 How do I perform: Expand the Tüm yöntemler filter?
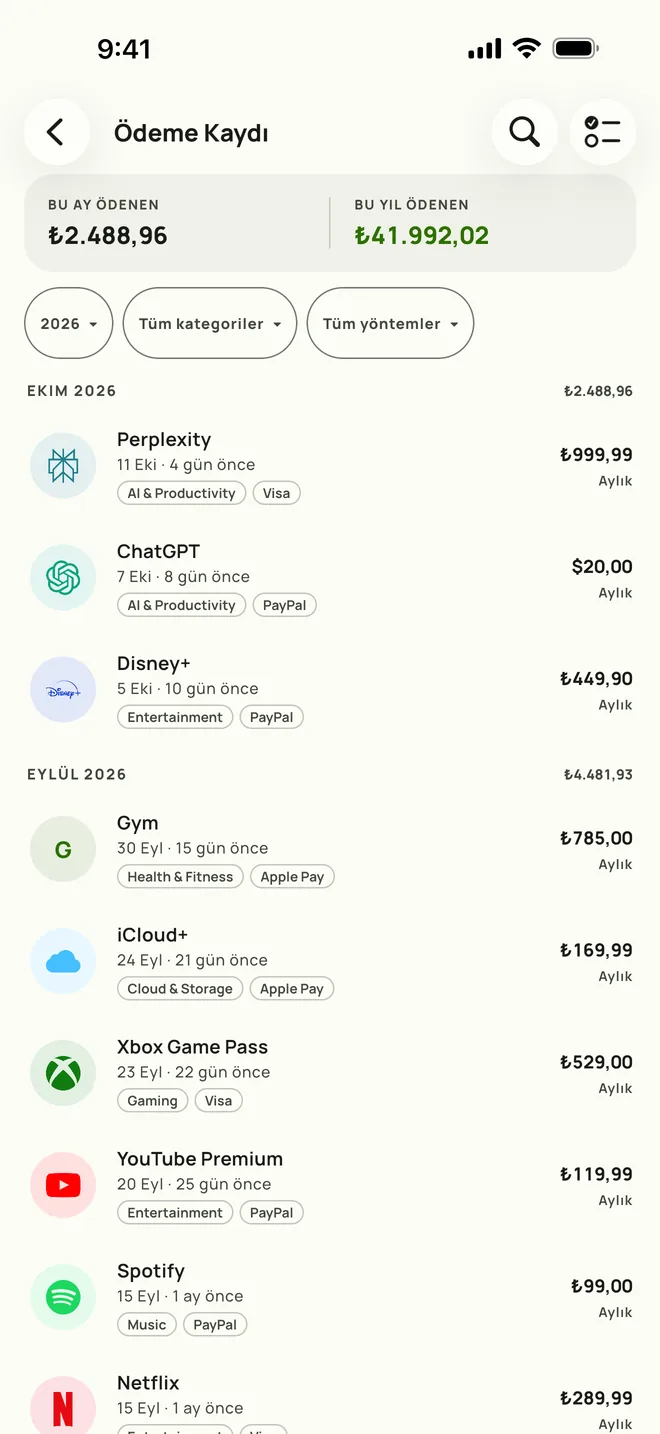pyautogui.click(x=390, y=323)
